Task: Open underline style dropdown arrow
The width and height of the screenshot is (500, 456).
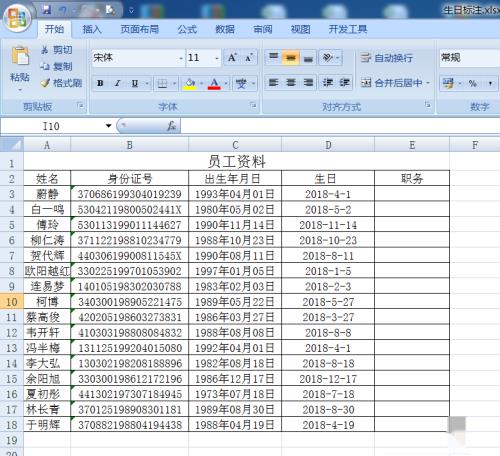Action: pos(146,83)
